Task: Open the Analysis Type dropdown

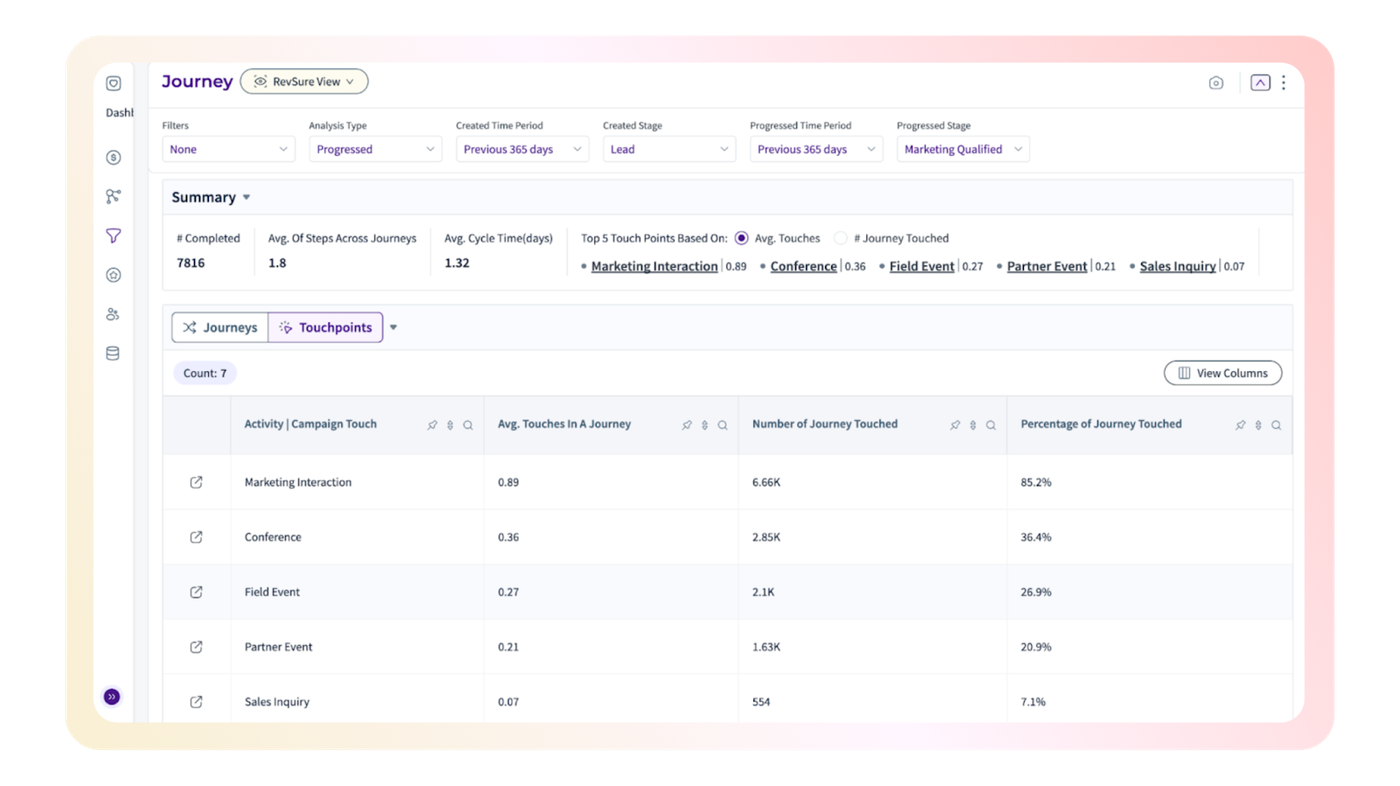Action: (x=375, y=149)
